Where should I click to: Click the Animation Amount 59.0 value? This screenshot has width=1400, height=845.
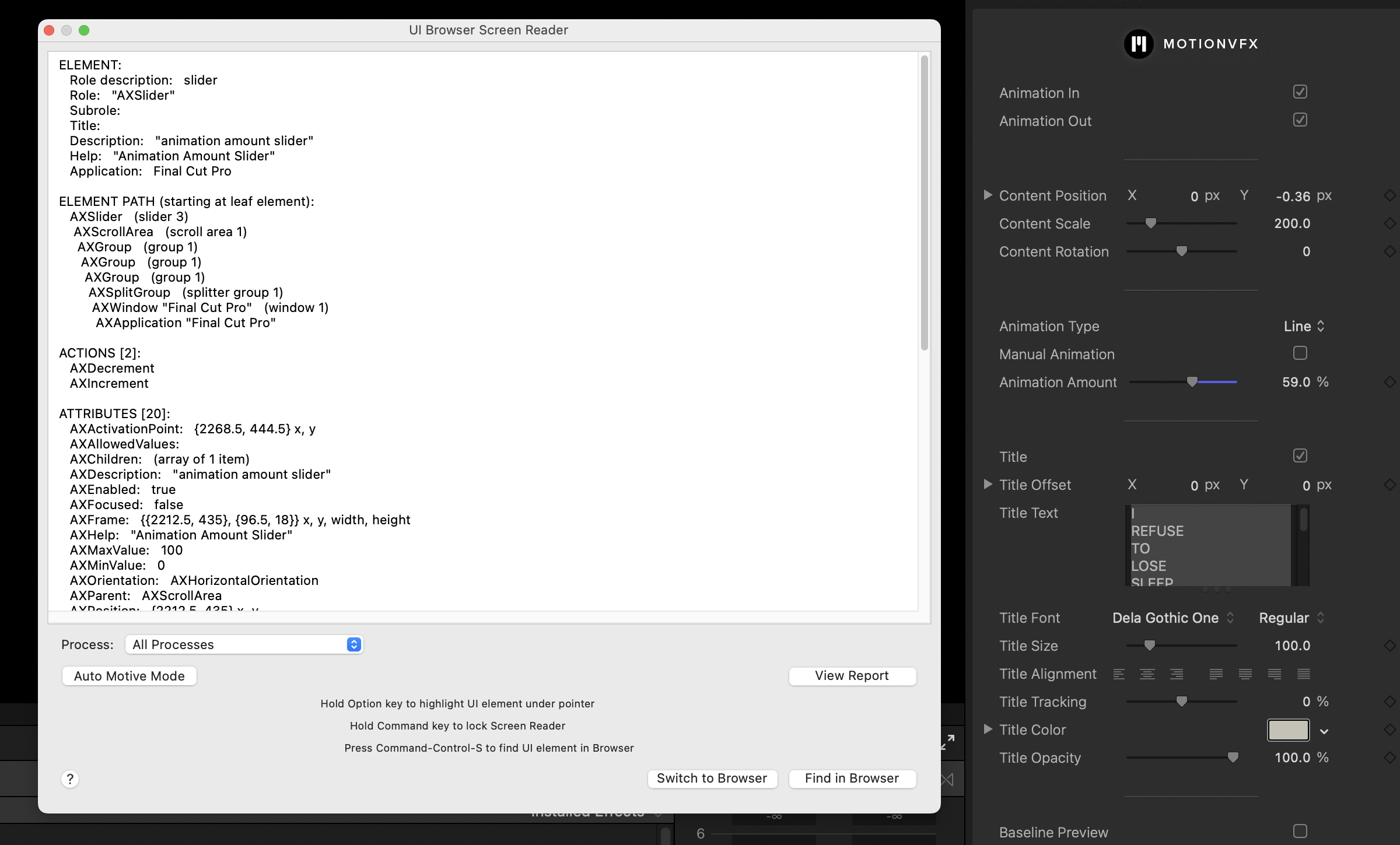(1296, 382)
